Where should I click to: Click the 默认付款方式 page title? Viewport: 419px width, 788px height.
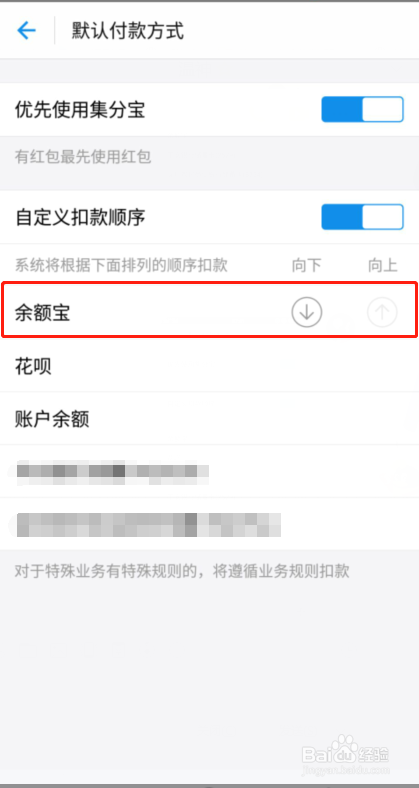[128, 31]
